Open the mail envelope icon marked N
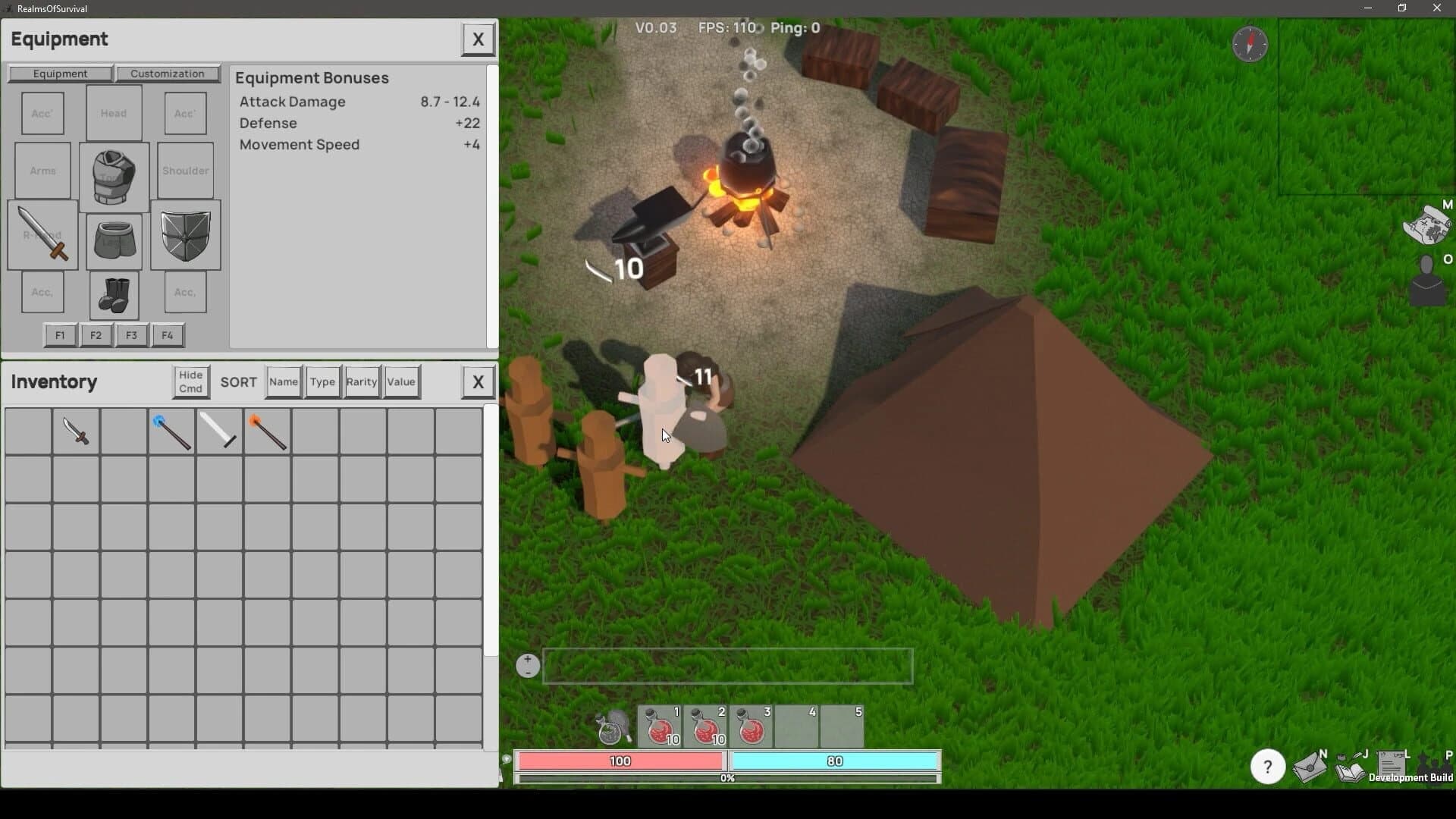 point(1310,767)
